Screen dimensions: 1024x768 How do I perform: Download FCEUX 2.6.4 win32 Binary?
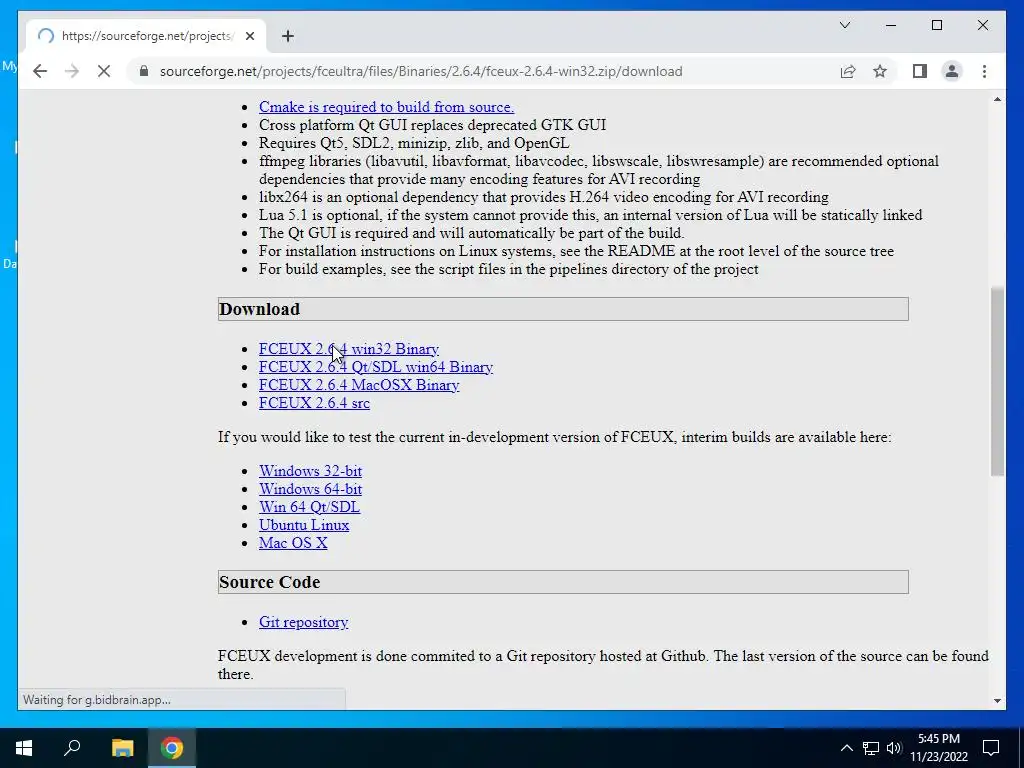tap(349, 349)
